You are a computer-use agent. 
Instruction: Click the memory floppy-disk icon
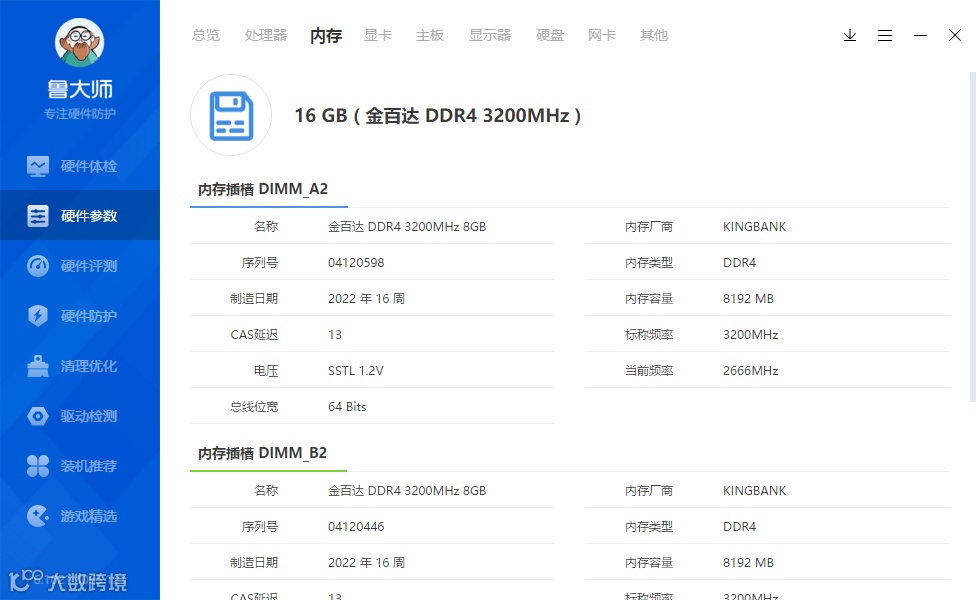coord(231,116)
